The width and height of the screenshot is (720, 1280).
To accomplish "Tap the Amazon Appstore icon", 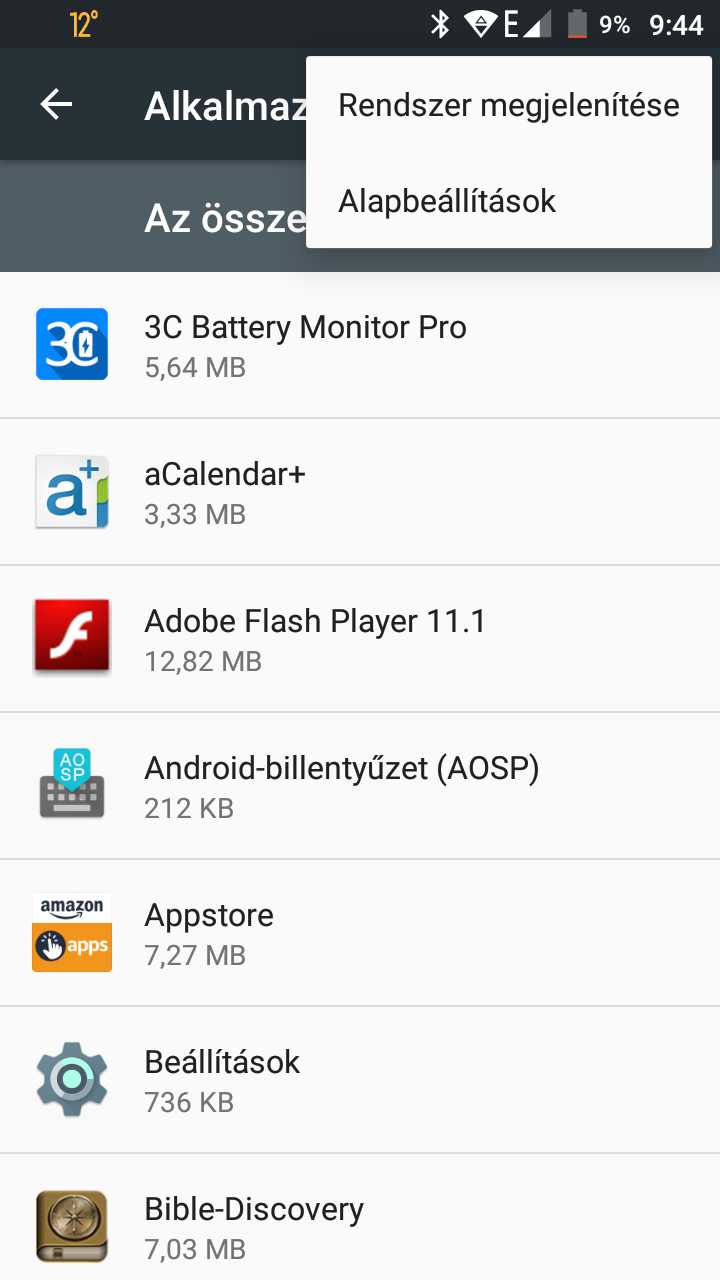I will coord(72,932).
